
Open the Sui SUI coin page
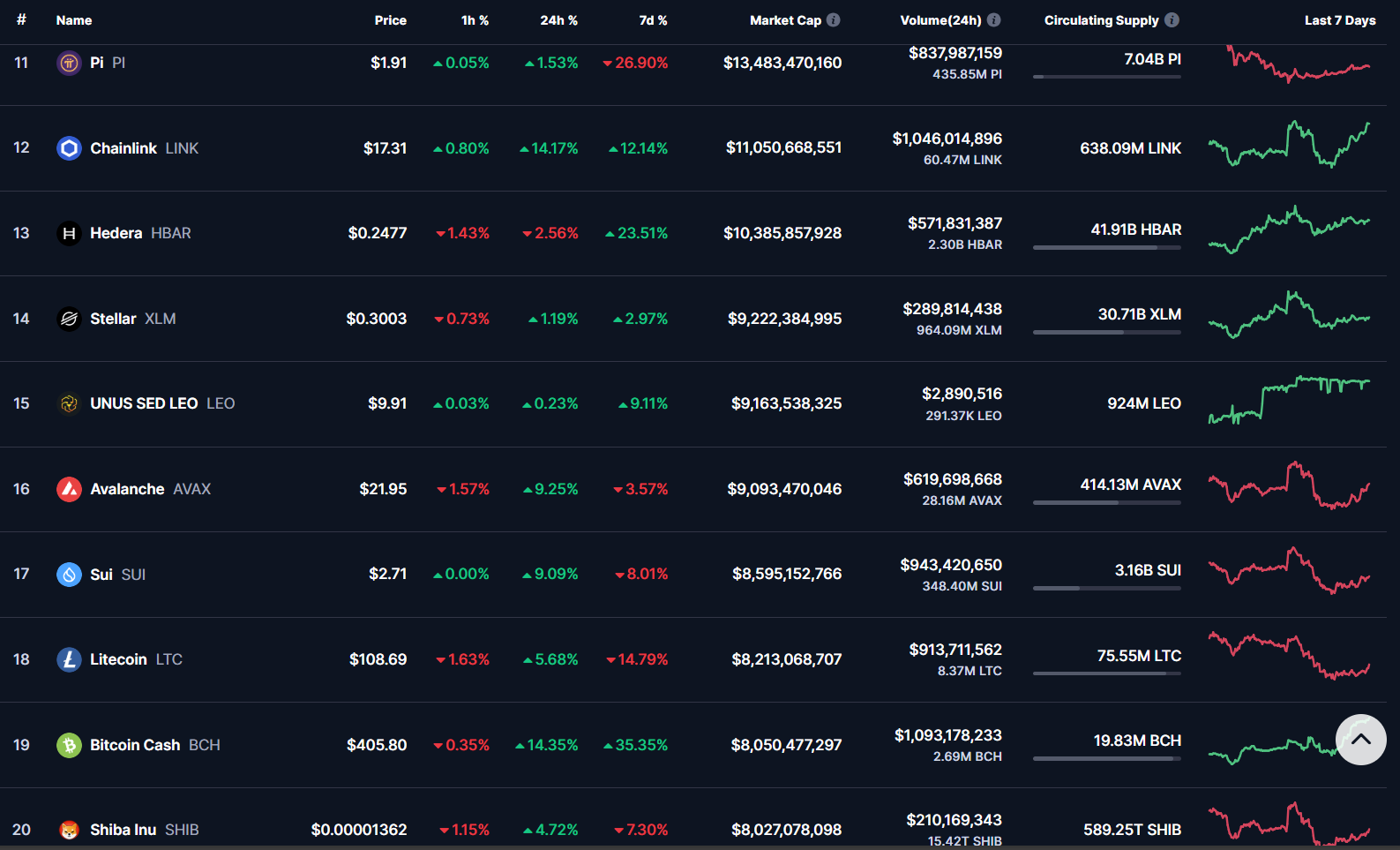coord(118,575)
